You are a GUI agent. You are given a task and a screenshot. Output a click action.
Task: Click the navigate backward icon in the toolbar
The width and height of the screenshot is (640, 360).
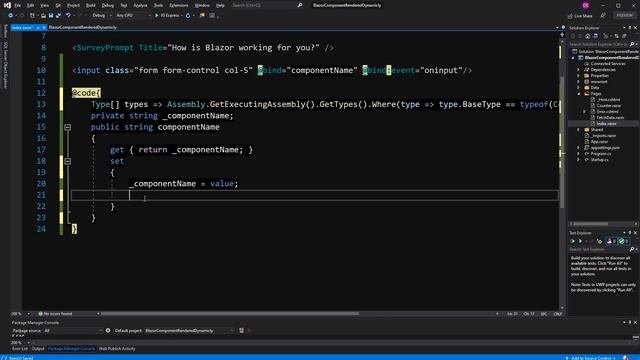tap(11, 16)
